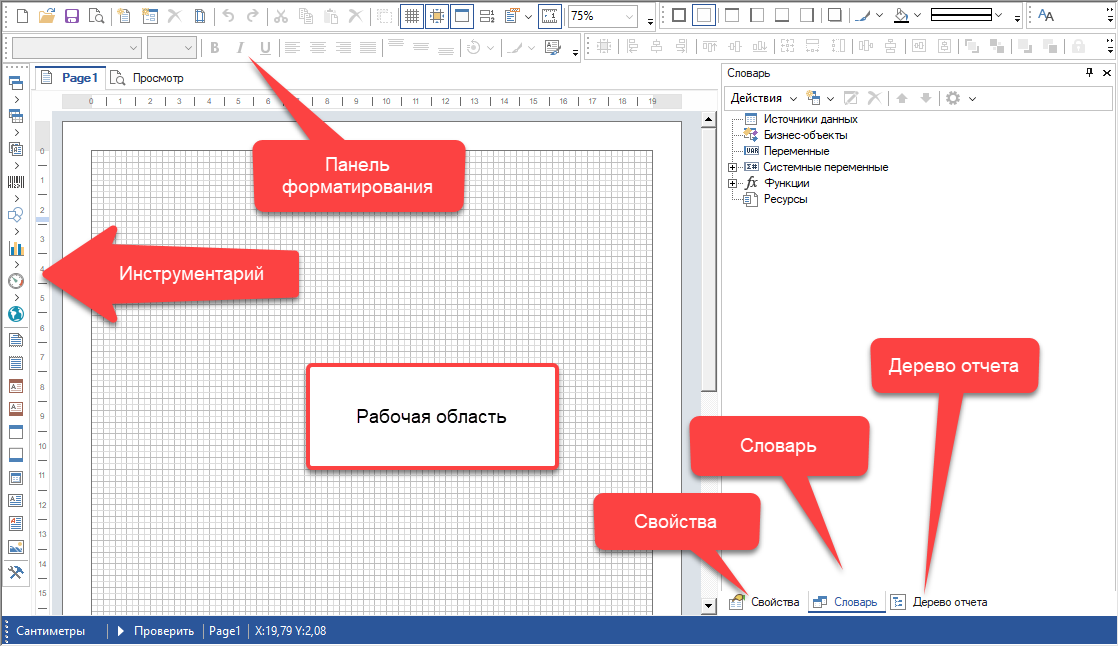
Task: Toggle show grid button
Action: click(412, 16)
